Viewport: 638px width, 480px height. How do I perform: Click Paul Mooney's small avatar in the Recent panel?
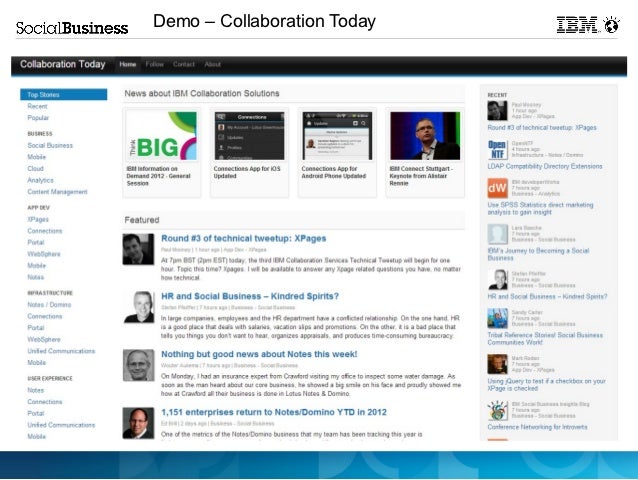pos(497,110)
